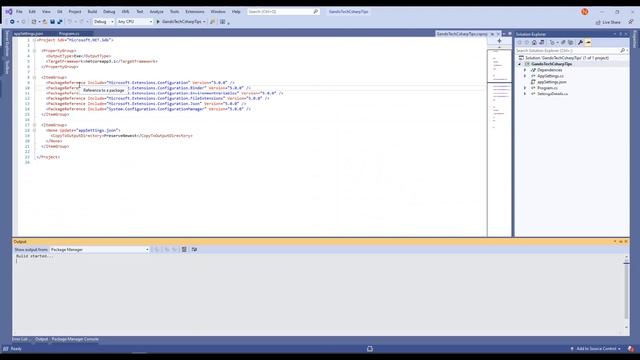
Task: Open the File menu
Action: [x=19, y=12]
